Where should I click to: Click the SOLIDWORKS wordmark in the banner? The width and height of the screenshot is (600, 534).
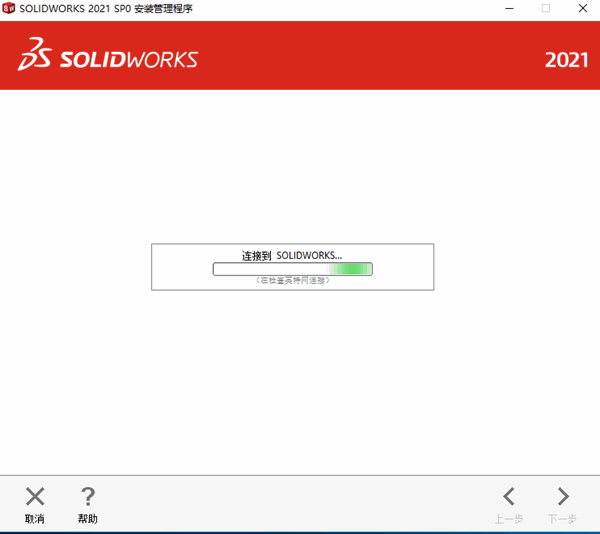(129, 58)
